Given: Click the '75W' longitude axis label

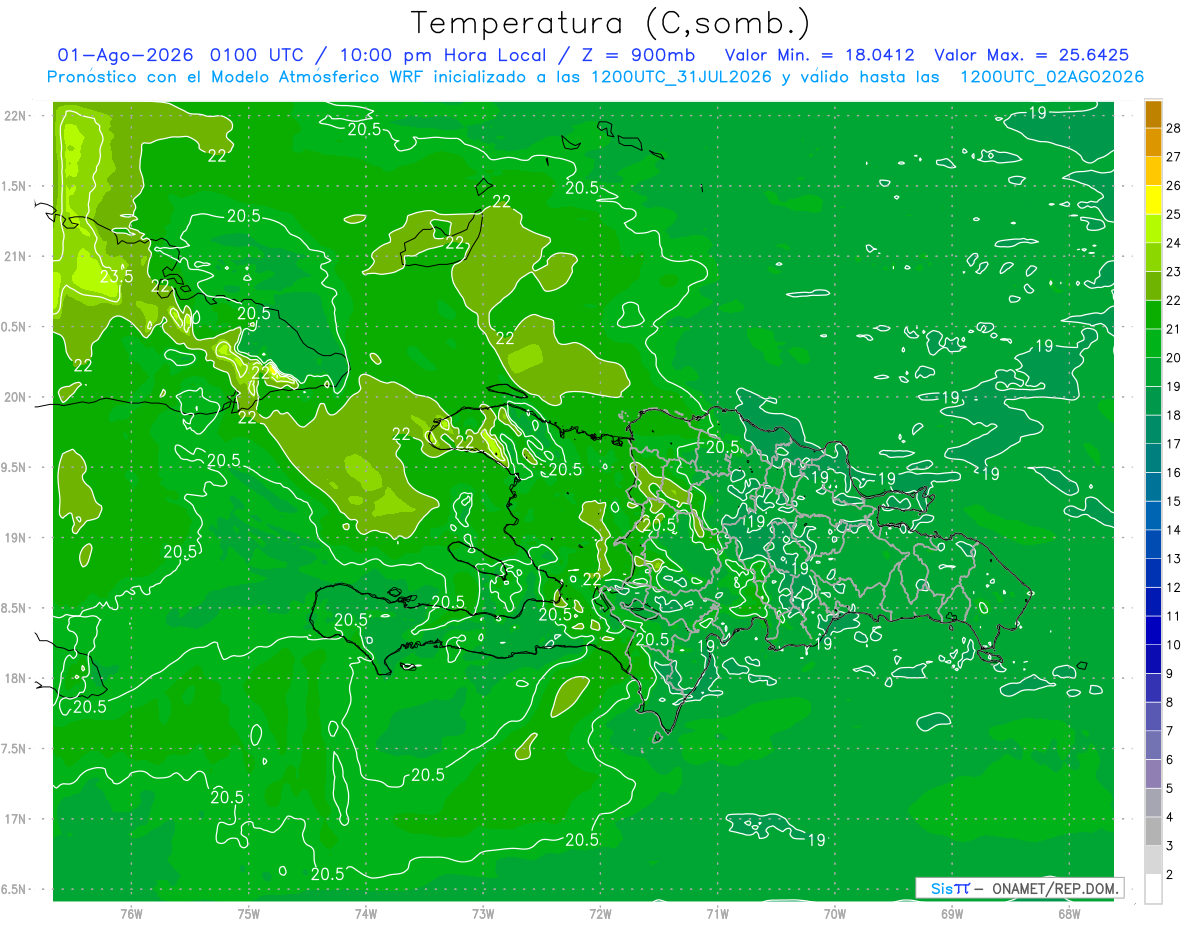Looking at the screenshot, I should 248,912.
